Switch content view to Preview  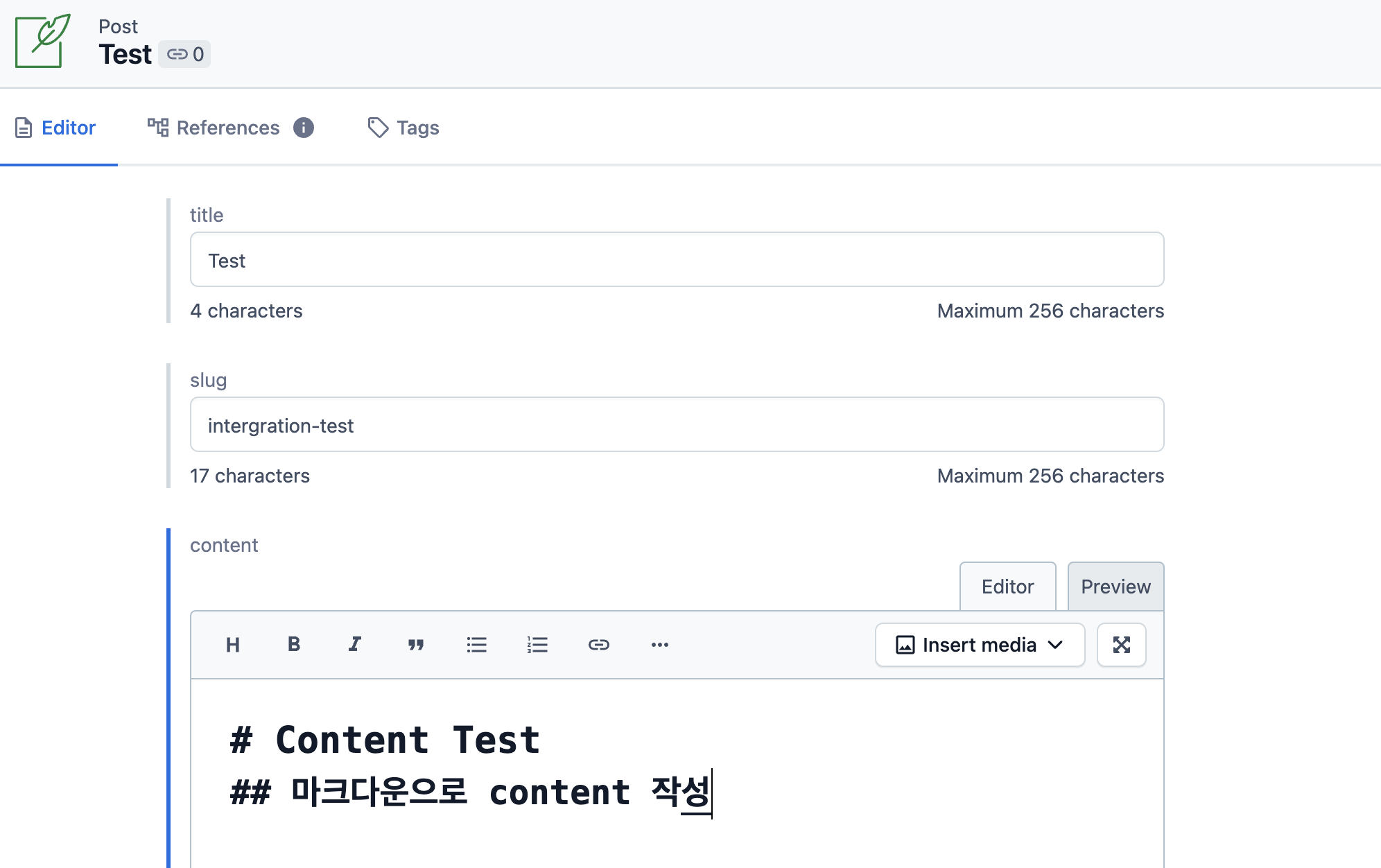click(x=1115, y=587)
